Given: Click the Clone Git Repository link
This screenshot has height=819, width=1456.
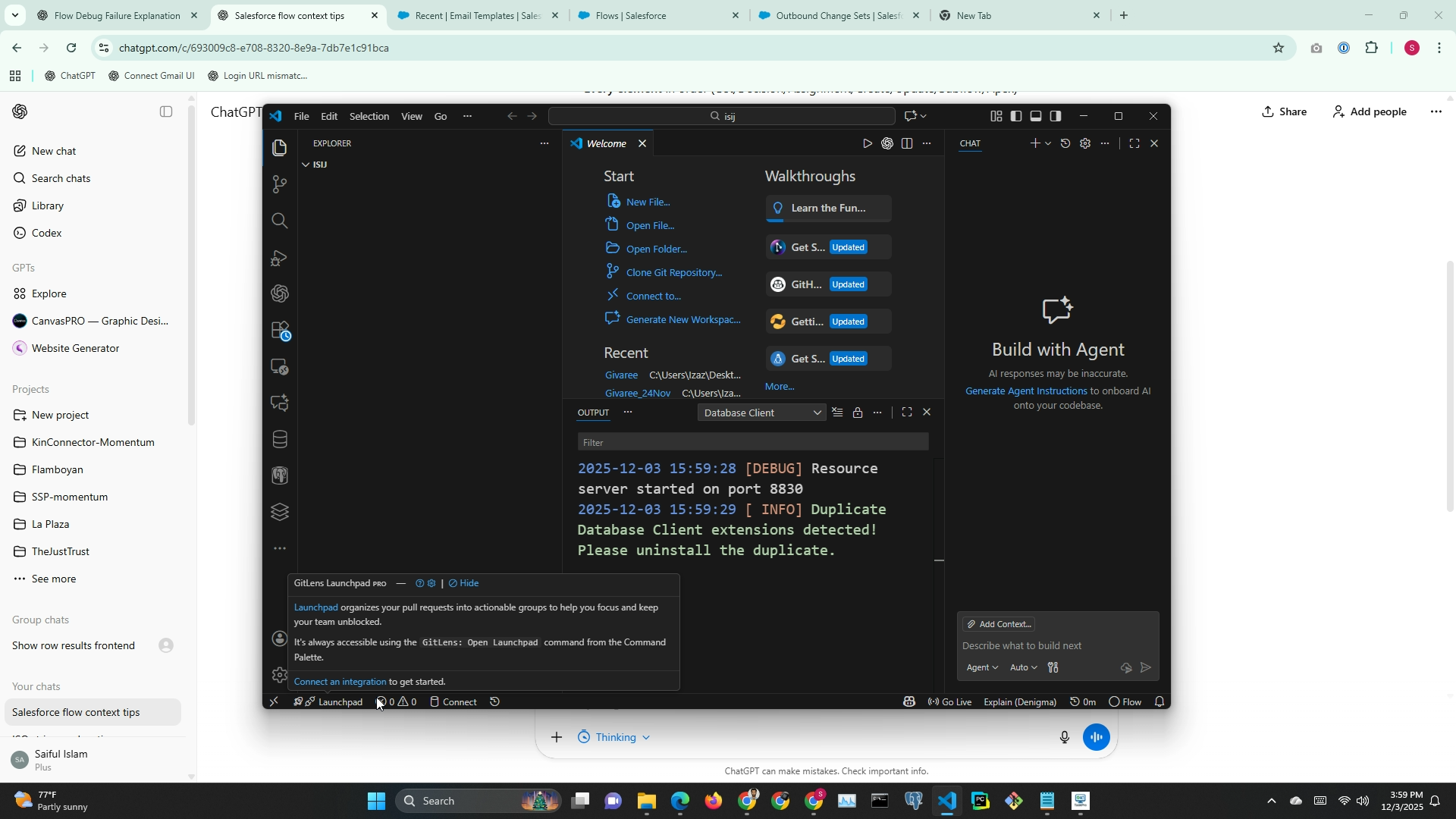Looking at the screenshot, I should pos(673,272).
